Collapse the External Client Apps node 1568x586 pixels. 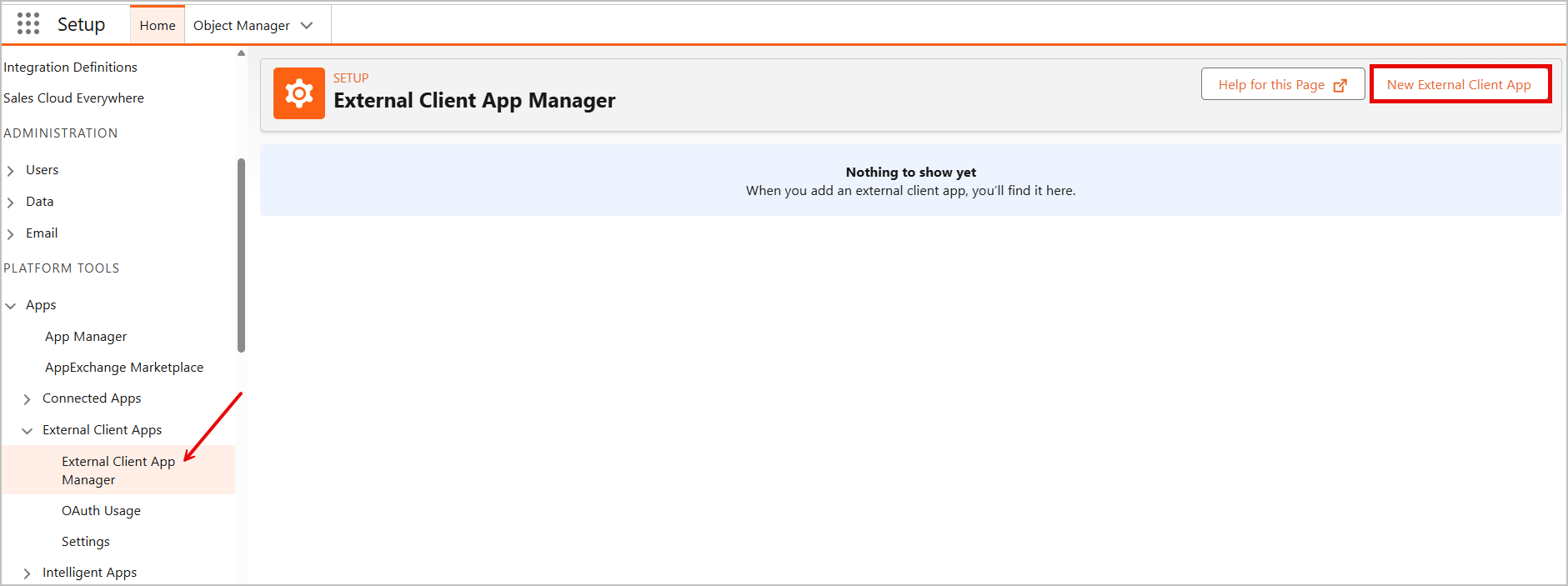click(28, 431)
